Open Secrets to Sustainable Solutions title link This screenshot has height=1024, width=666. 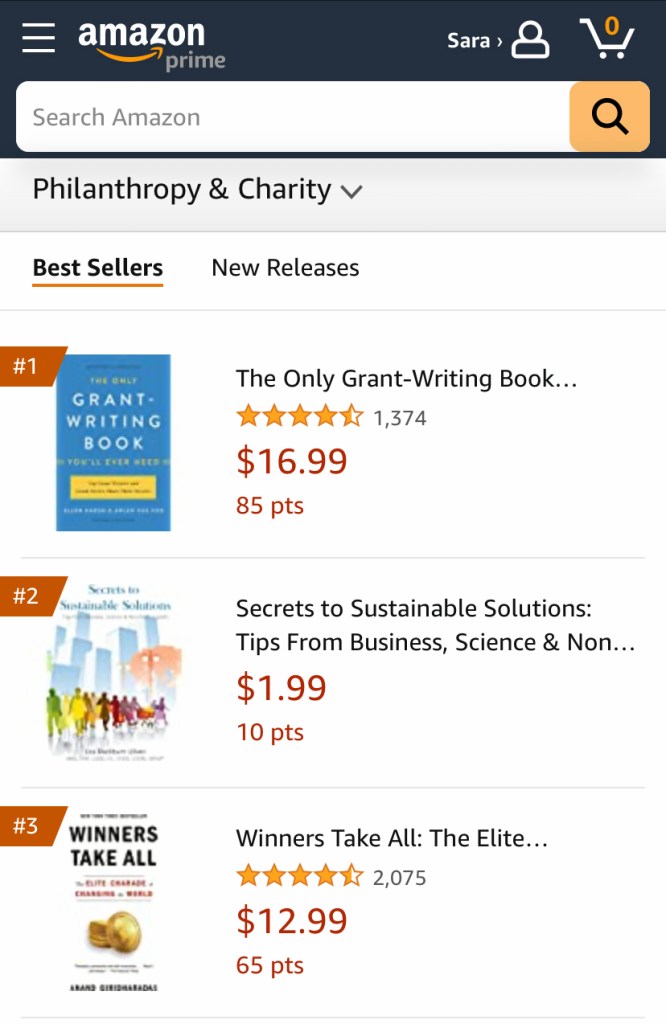[435, 625]
